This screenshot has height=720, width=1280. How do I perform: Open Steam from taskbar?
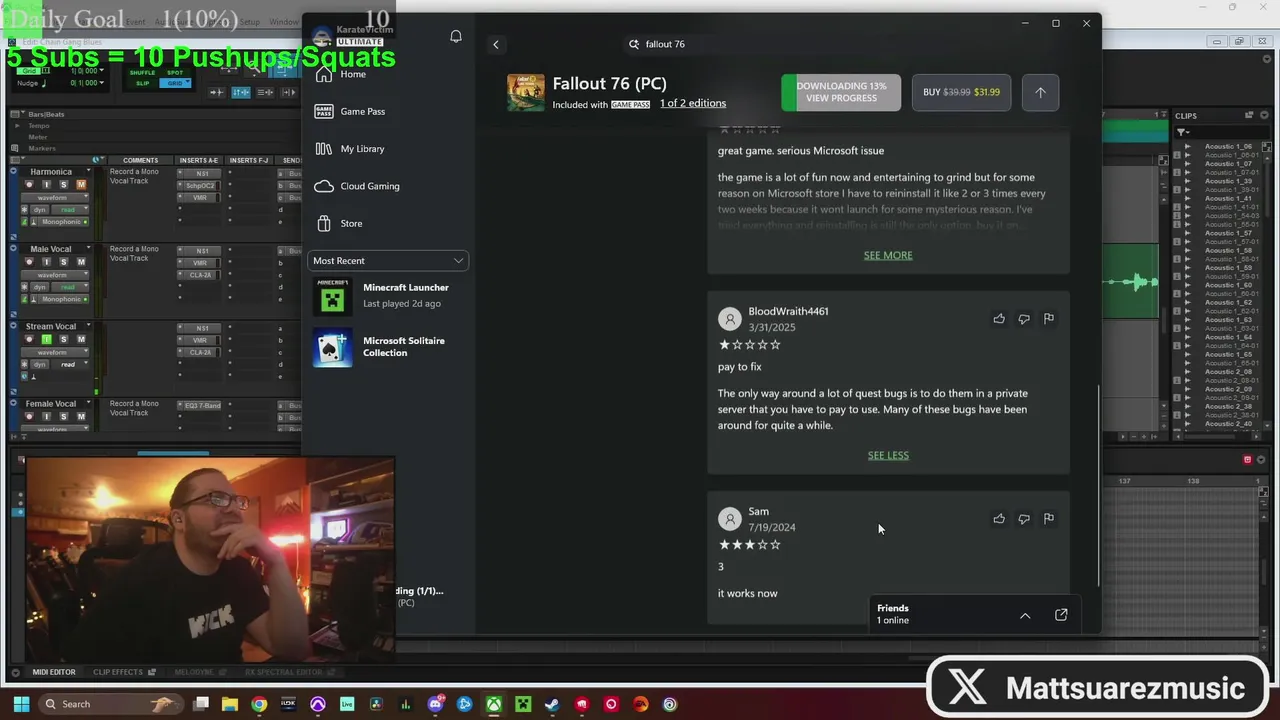tap(552, 704)
